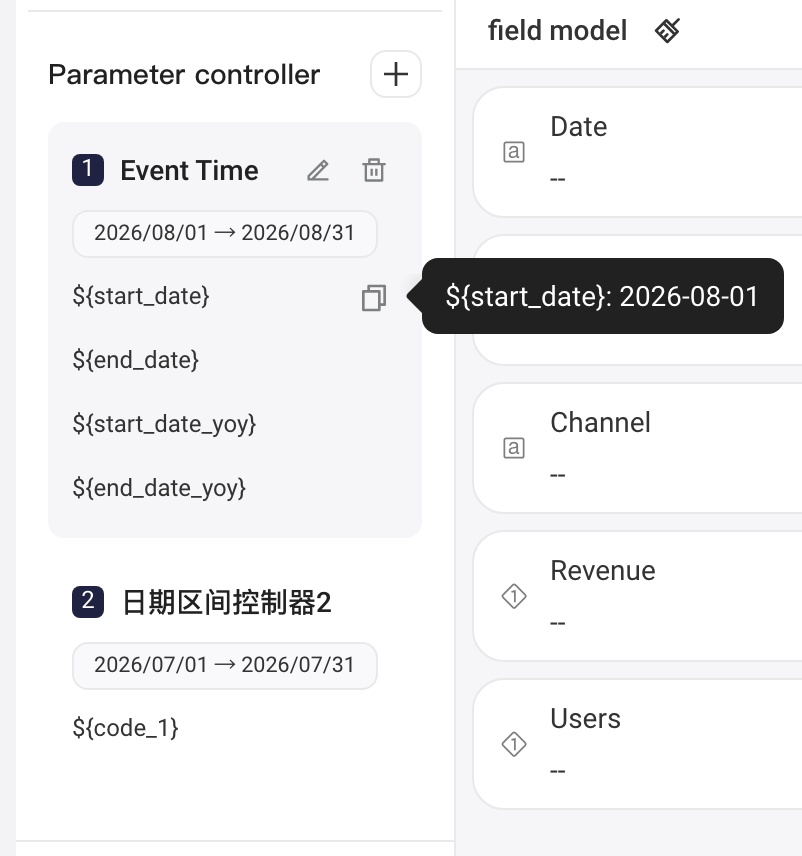Click the Parameter controller heading
This screenshot has width=802, height=856.
coord(185,75)
